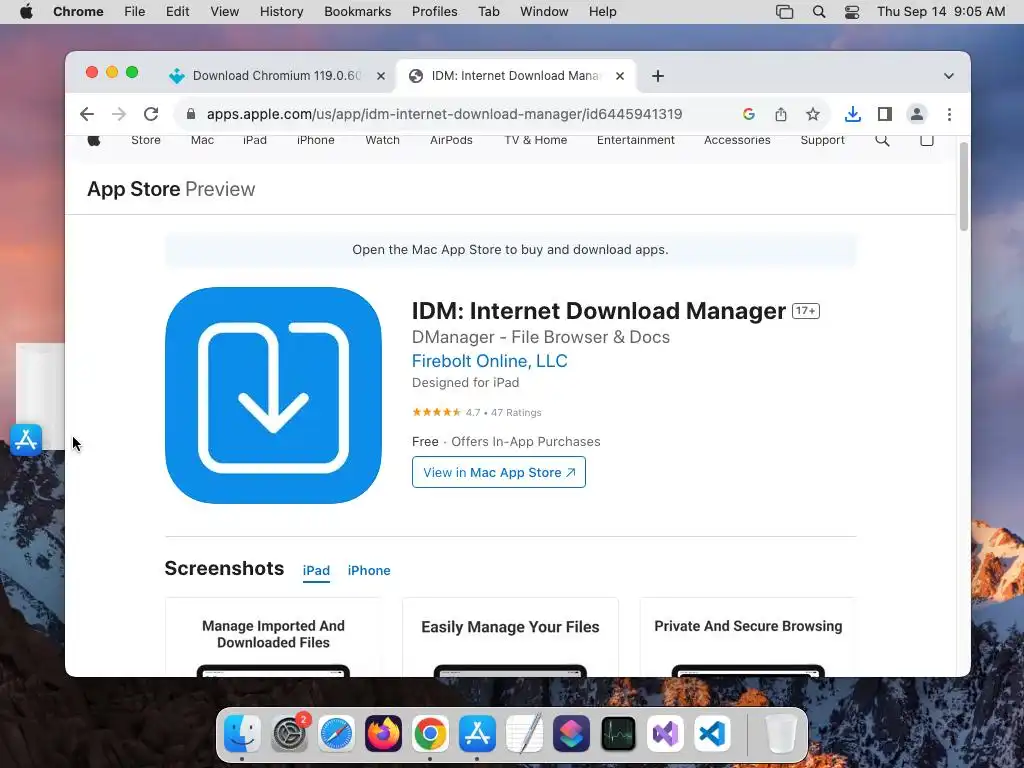
Task: Open a new tab with the plus button
Action: click(658, 76)
